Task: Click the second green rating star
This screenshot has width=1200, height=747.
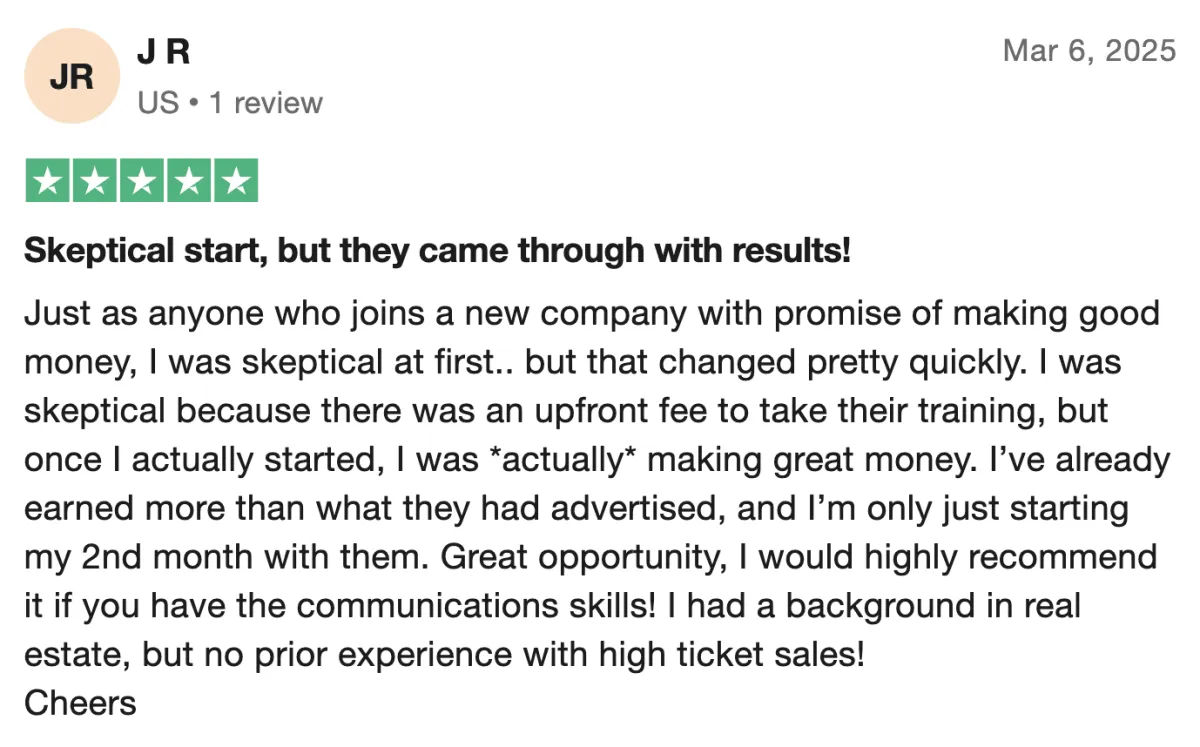Action: point(94,181)
